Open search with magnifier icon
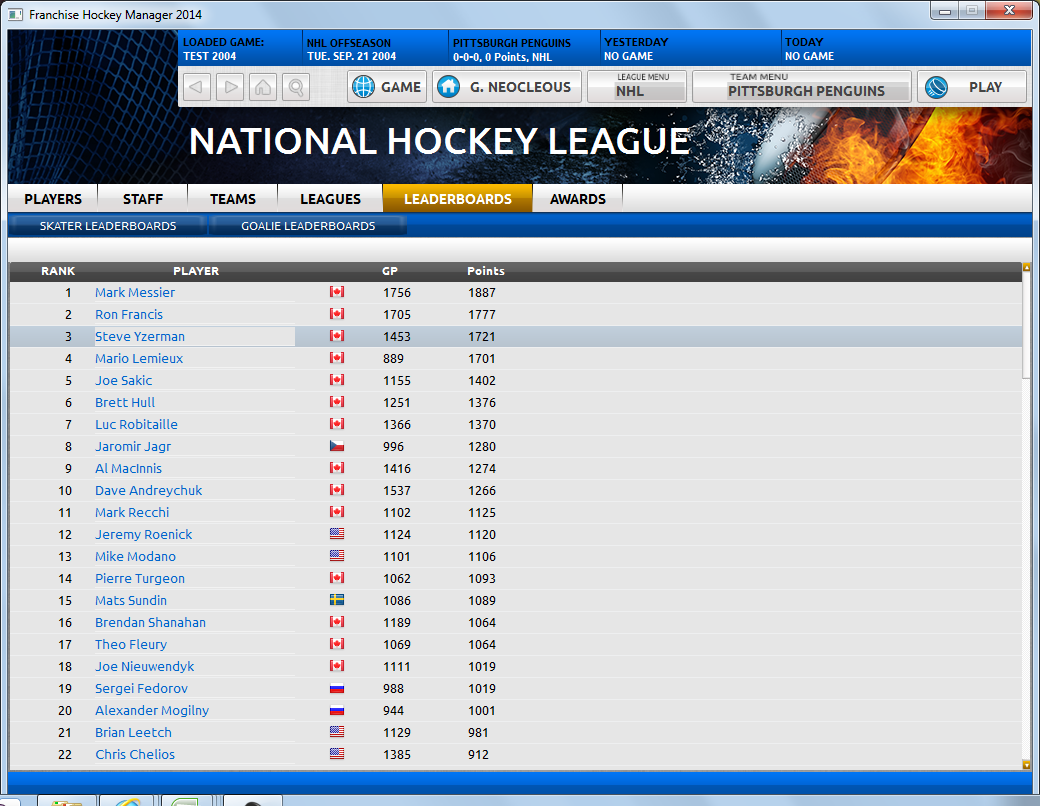 coord(296,87)
